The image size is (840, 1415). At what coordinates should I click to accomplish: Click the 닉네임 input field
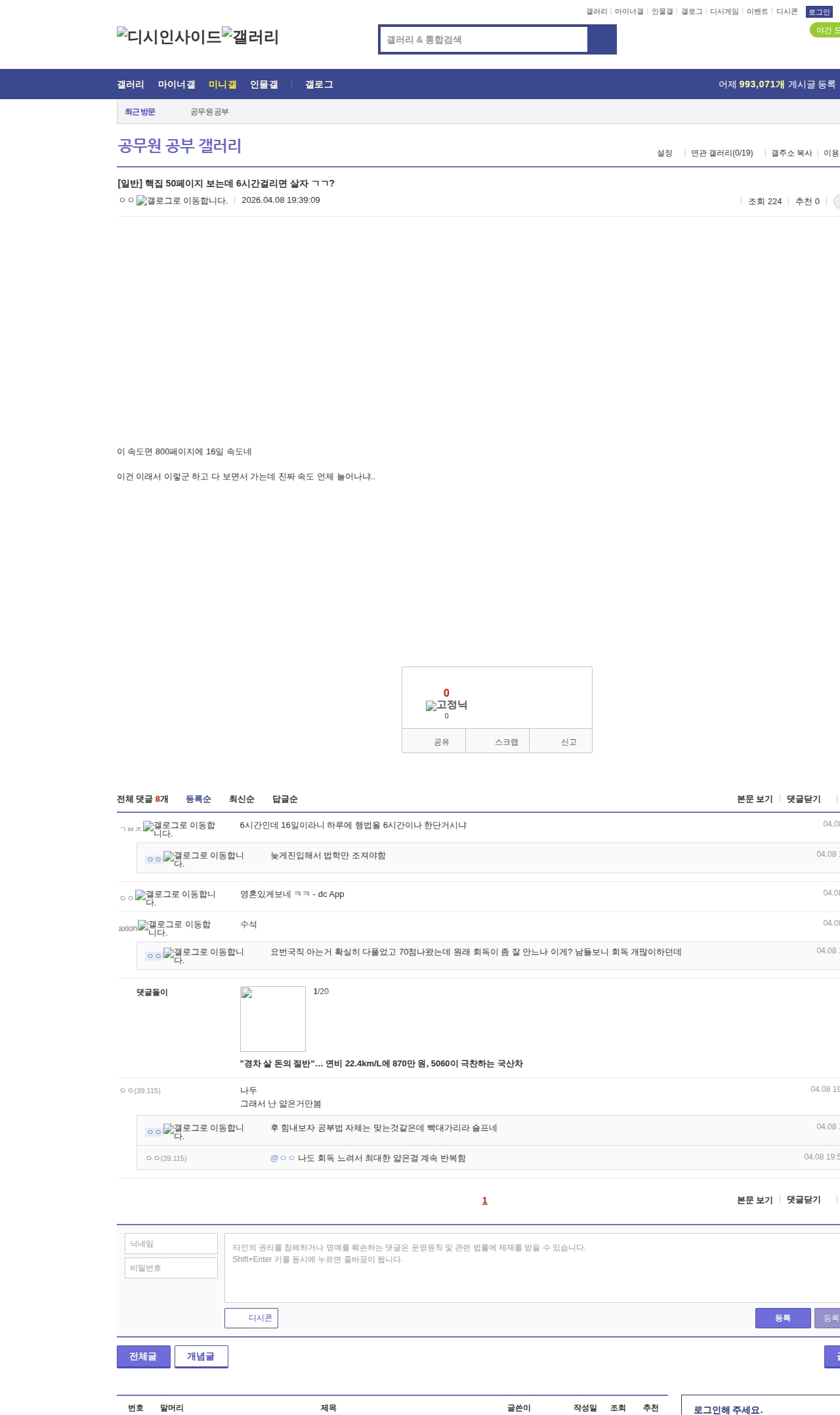point(171,1244)
